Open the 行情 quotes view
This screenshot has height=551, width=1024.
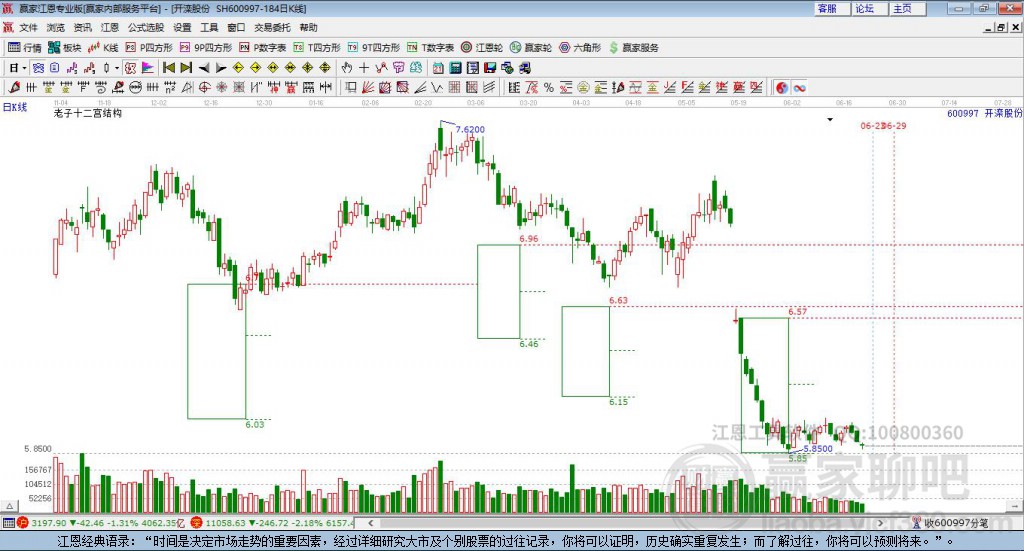(x=24, y=48)
